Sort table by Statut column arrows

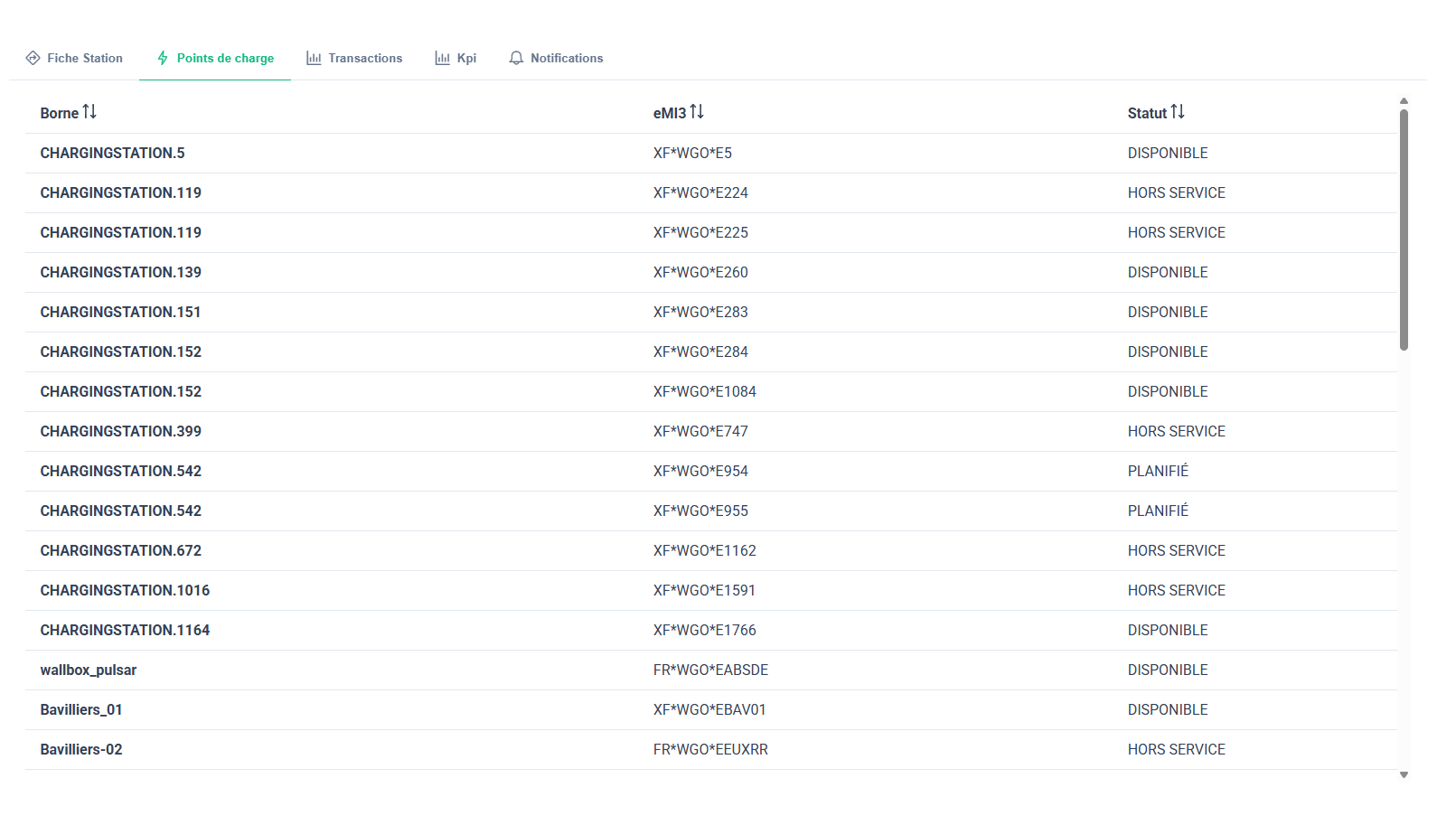[1178, 112]
